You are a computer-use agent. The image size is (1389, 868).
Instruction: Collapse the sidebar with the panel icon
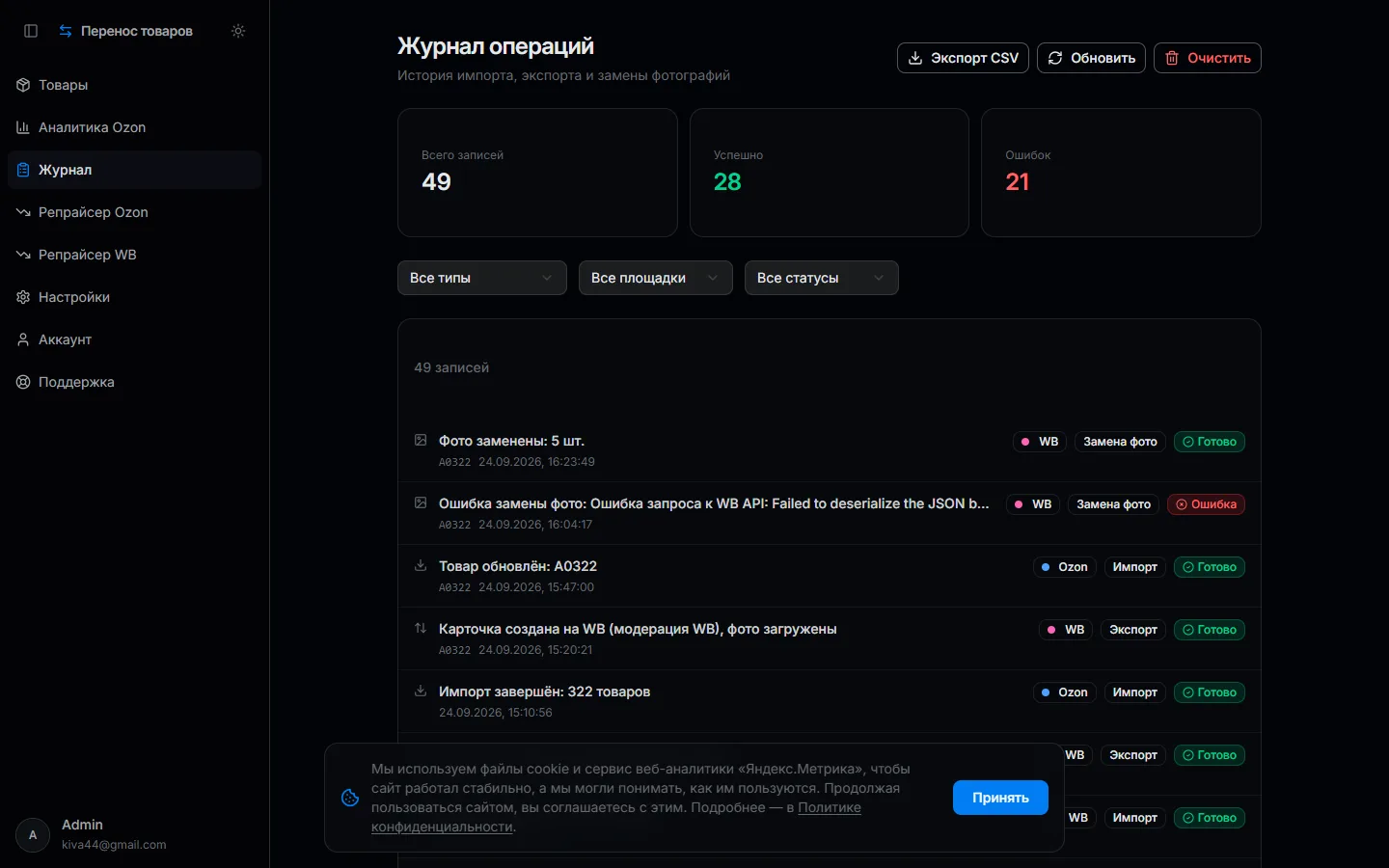point(31,31)
